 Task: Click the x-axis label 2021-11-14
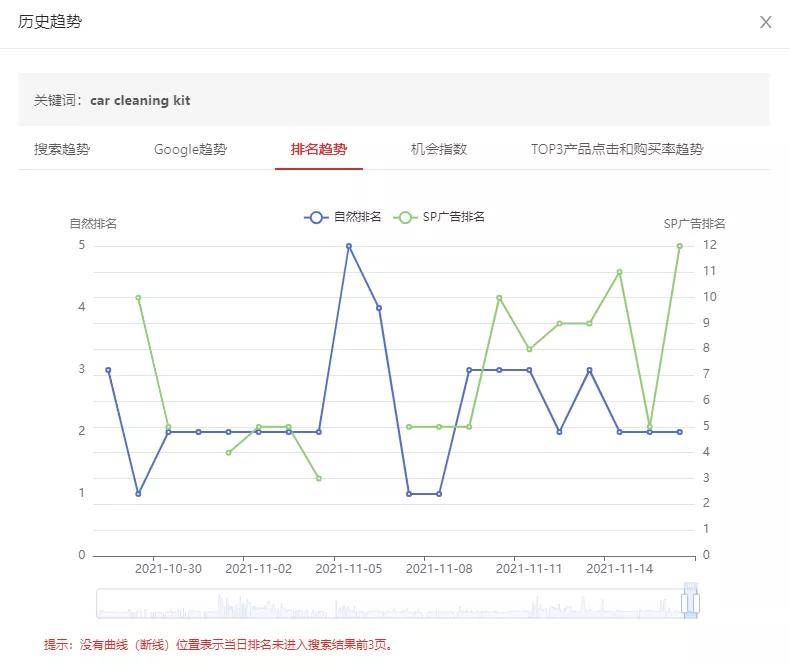pyautogui.click(x=620, y=569)
